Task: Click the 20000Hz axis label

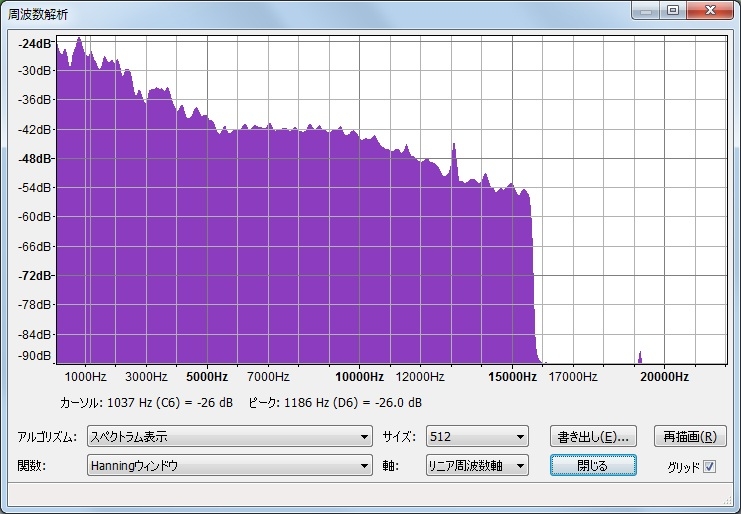Action: pyautogui.click(x=664, y=377)
